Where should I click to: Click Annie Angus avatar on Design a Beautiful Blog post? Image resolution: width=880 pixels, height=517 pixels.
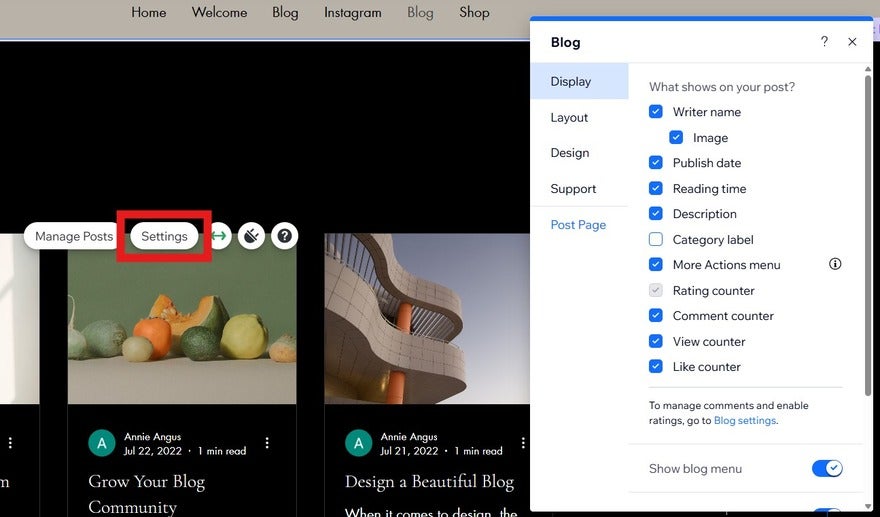tap(358, 443)
